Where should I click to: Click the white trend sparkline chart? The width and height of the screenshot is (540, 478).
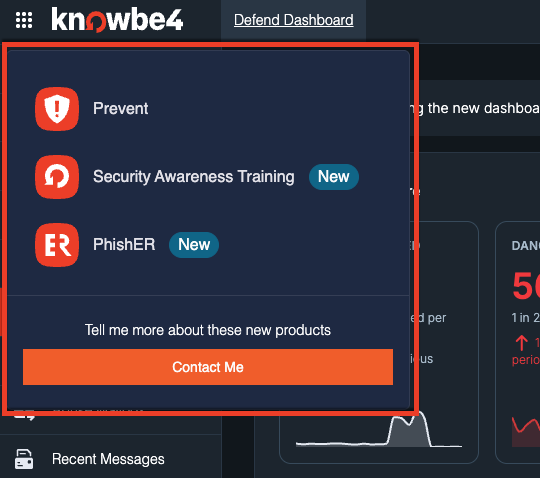point(379,431)
